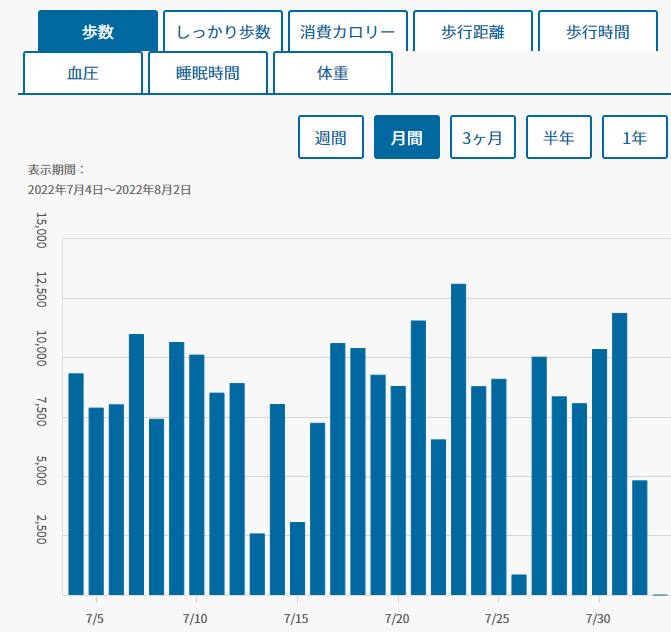The height and width of the screenshot is (632, 671).
Task: Select the 月間 period button
Action: point(407,137)
